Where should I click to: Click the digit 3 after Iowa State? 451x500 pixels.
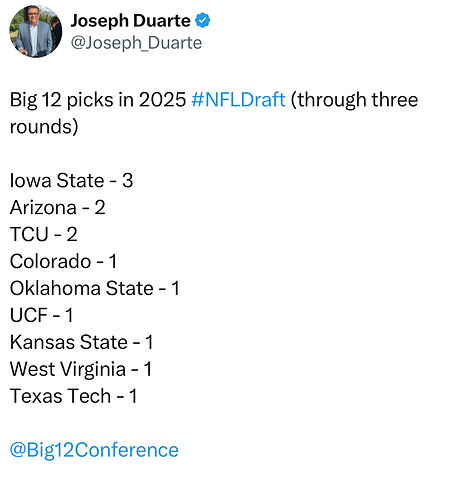click(128, 180)
